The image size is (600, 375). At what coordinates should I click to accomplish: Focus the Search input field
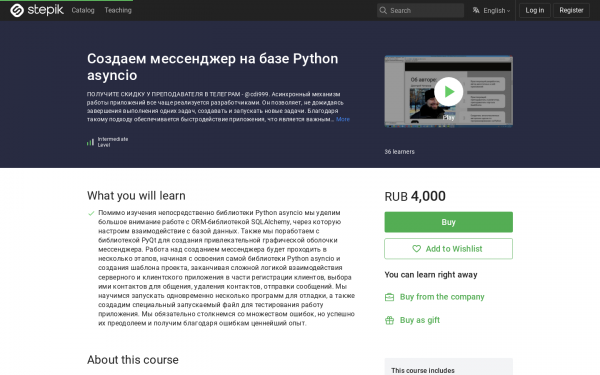(x=420, y=10)
